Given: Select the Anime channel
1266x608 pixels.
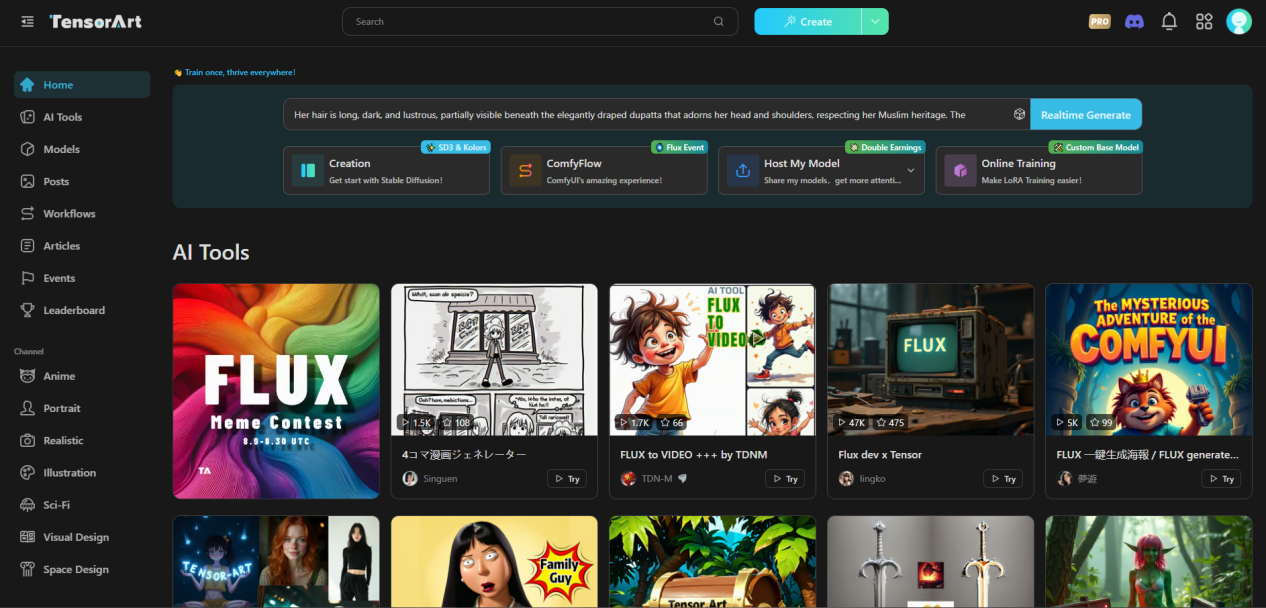Looking at the screenshot, I should click(59, 376).
